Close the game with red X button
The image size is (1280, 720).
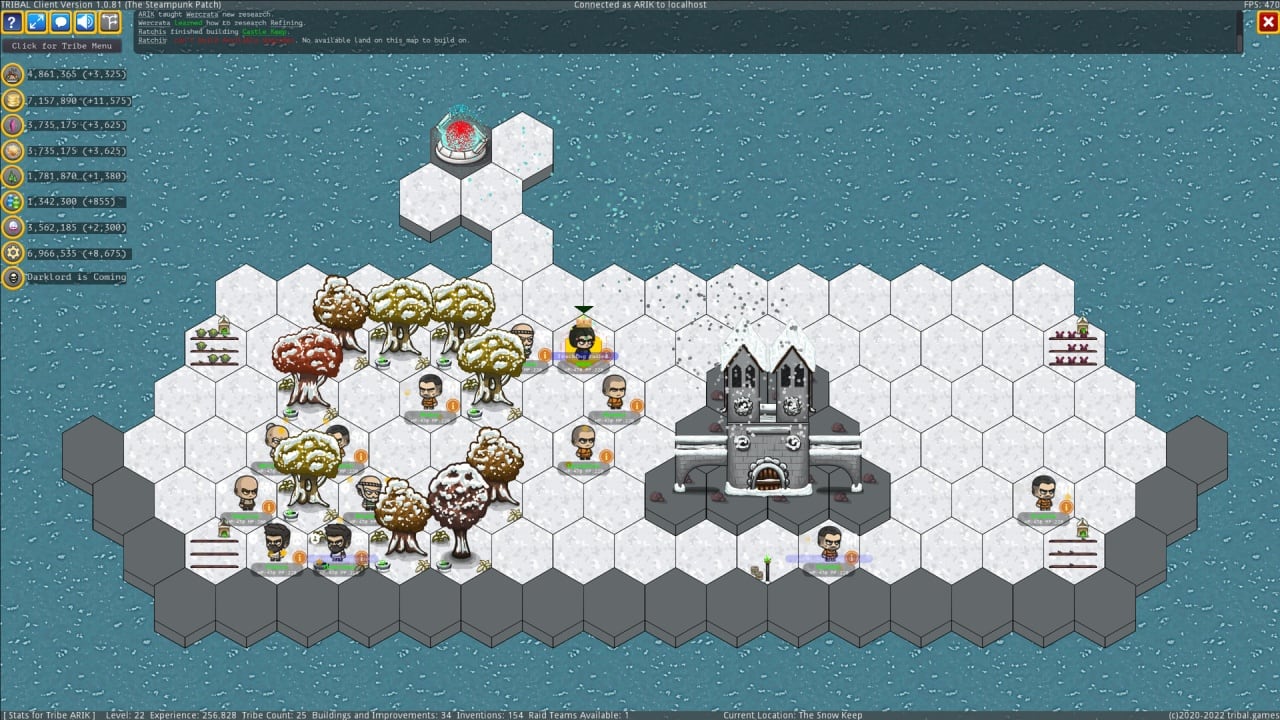click(x=1267, y=22)
